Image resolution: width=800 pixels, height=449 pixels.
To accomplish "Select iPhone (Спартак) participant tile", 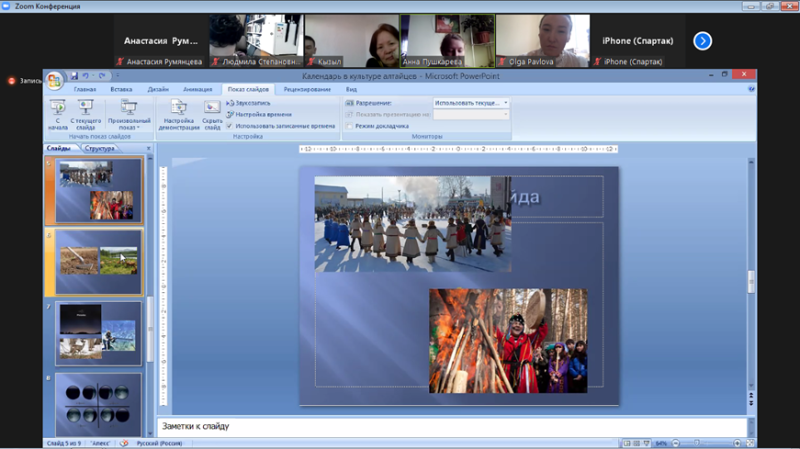I will coord(638,41).
